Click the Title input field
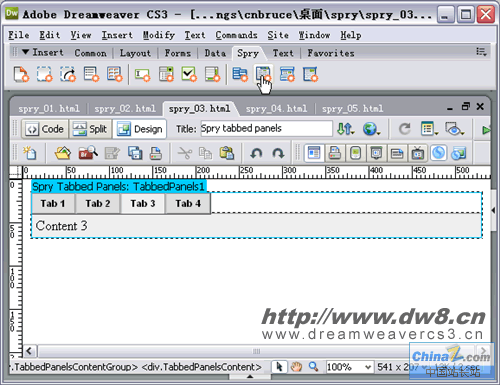 [266, 129]
